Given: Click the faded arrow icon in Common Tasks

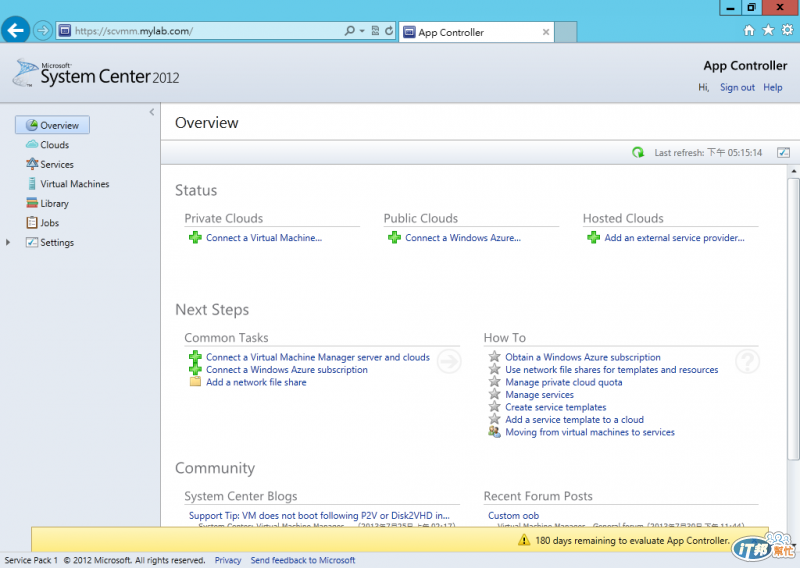Looking at the screenshot, I should coord(449,361).
